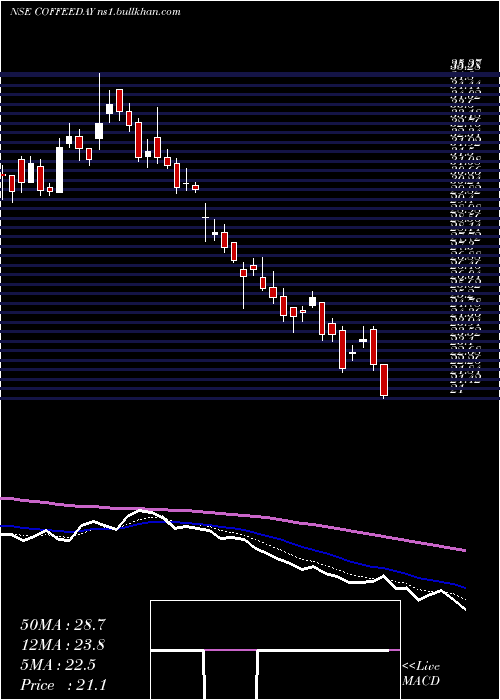This screenshot has width=500, height=700.
Task: Click the final red candlestick at the chart low
Action: [x=384, y=380]
